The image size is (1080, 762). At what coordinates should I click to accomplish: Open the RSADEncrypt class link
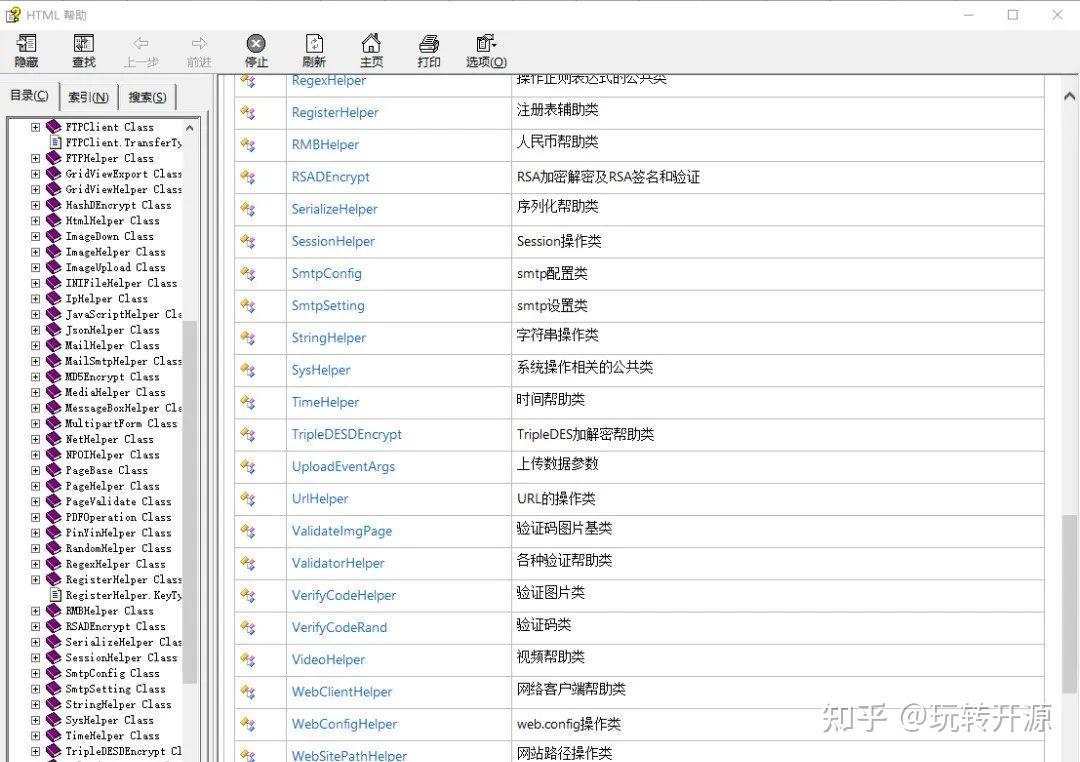pyautogui.click(x=331, y=177)
